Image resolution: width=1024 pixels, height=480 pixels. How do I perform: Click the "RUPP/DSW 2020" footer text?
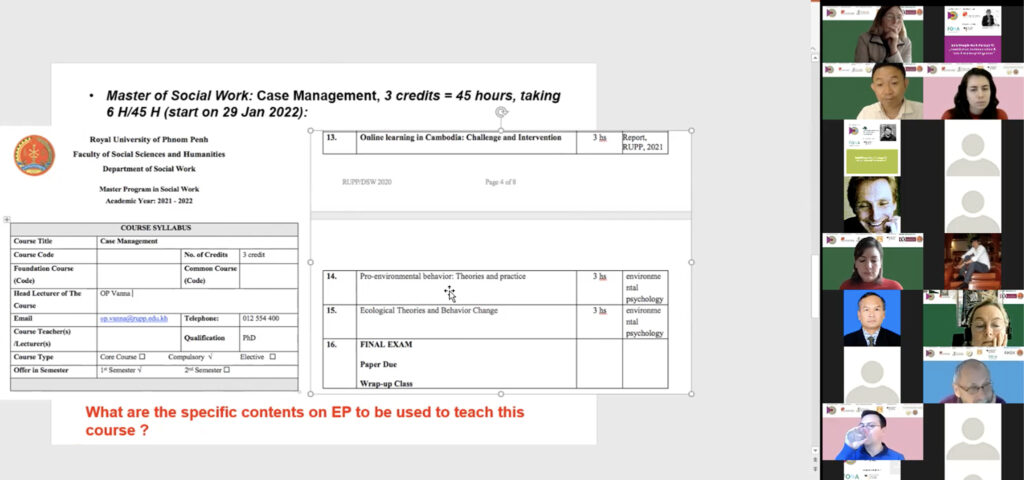pos(366,182)
